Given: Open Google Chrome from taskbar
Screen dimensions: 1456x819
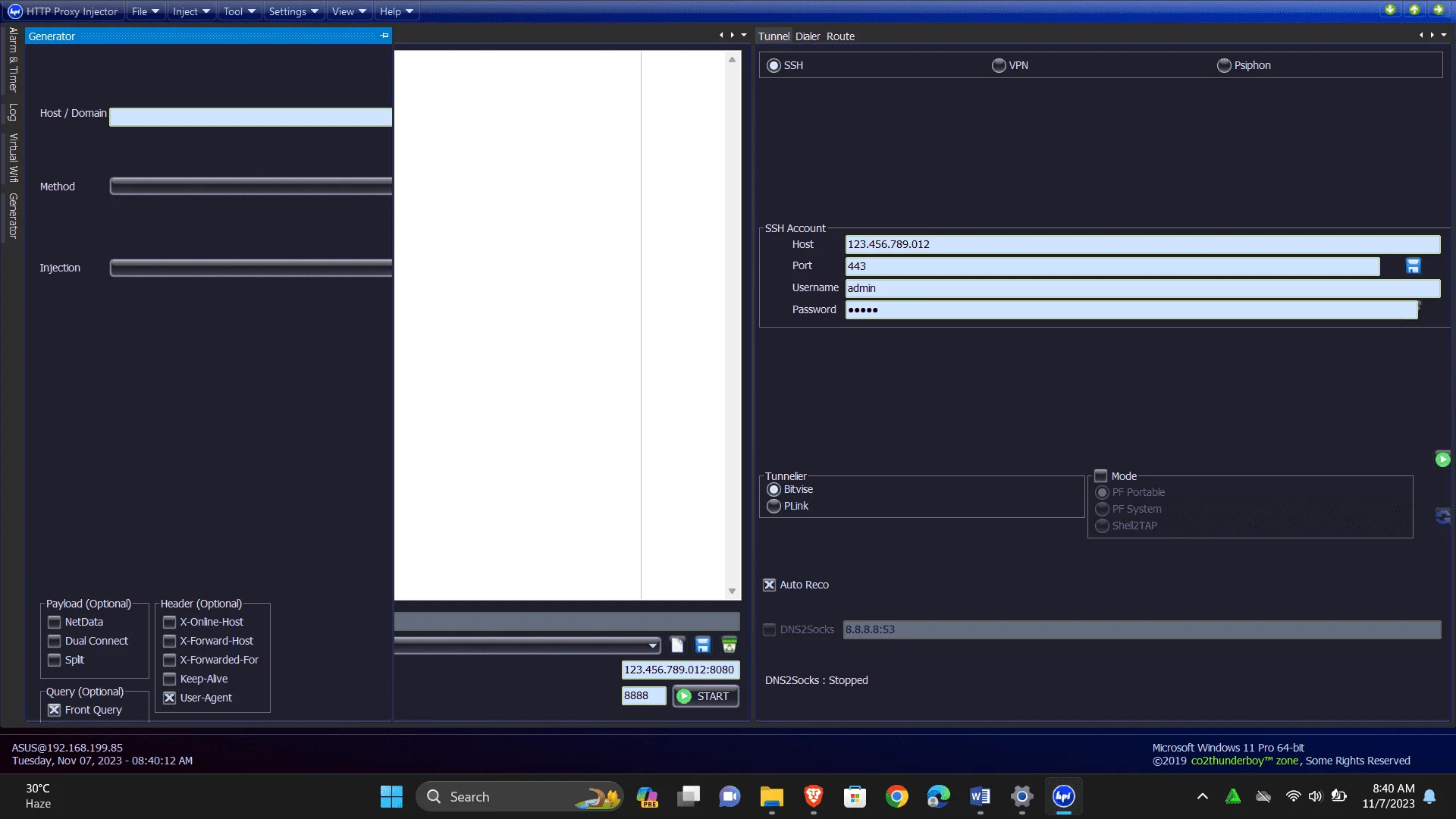Looking at the screenshot, I should click(896, 796).
